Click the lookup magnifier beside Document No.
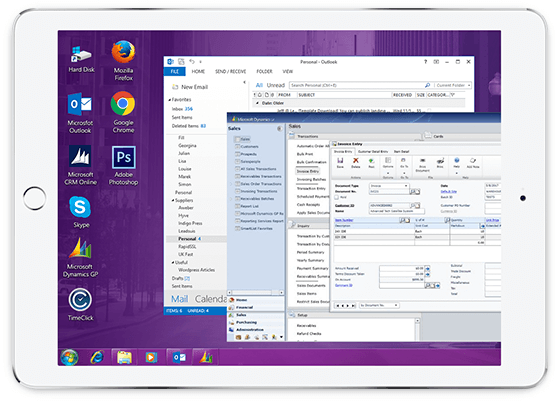 [413, 192]
